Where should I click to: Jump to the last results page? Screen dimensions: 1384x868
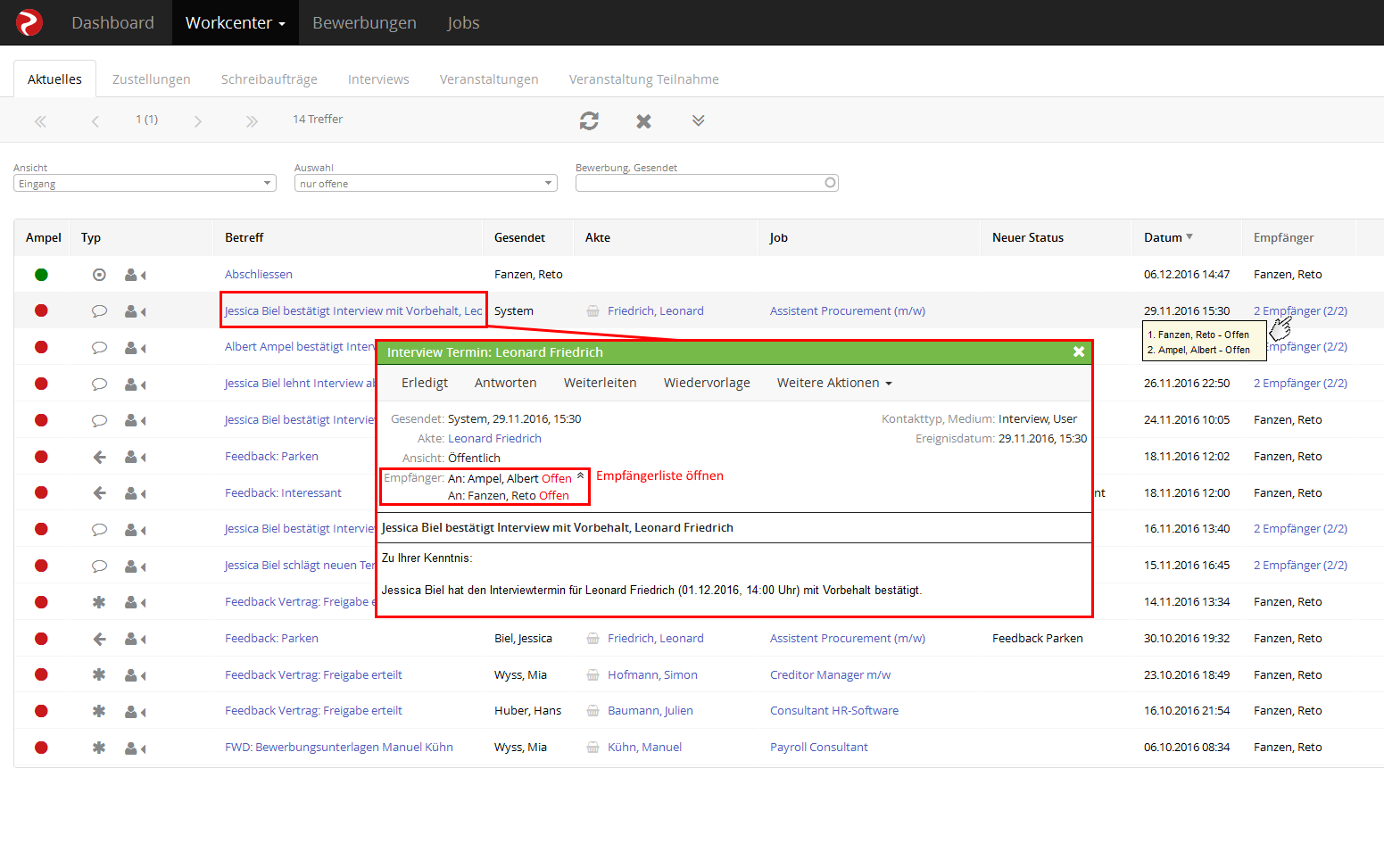(252, 121)
